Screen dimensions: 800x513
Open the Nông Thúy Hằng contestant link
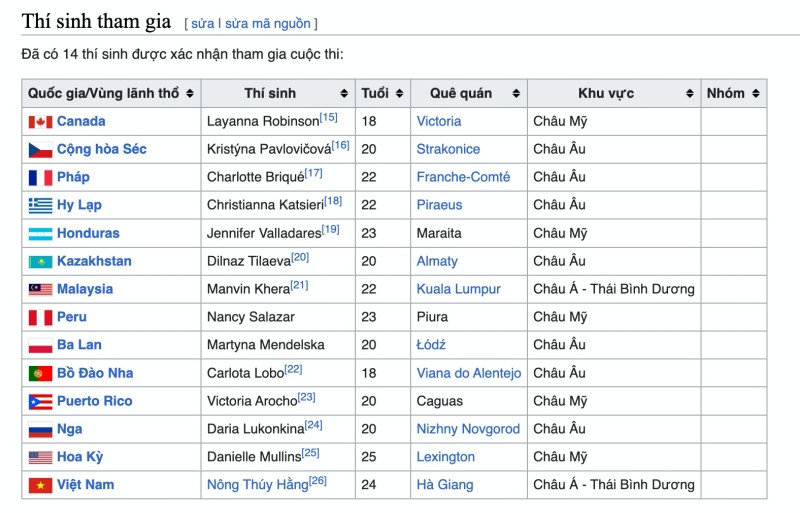tap(256, 485)
